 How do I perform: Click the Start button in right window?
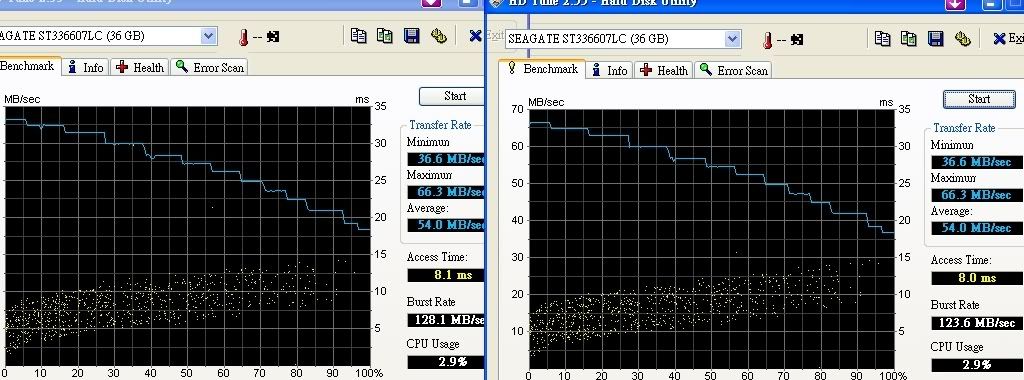[979, 99]
